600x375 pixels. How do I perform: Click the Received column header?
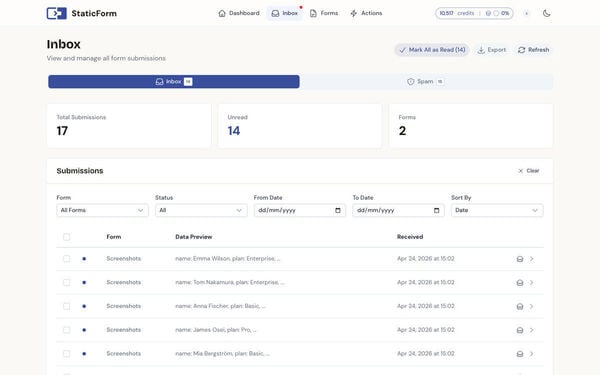pyautogui.click(x=410, y=237)
